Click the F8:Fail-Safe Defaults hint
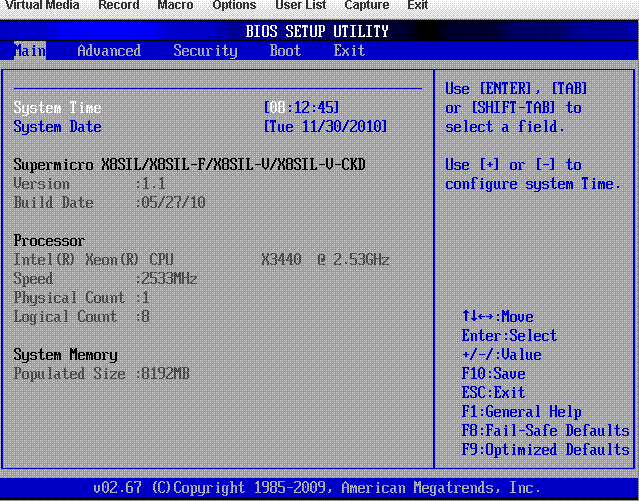 546,431
